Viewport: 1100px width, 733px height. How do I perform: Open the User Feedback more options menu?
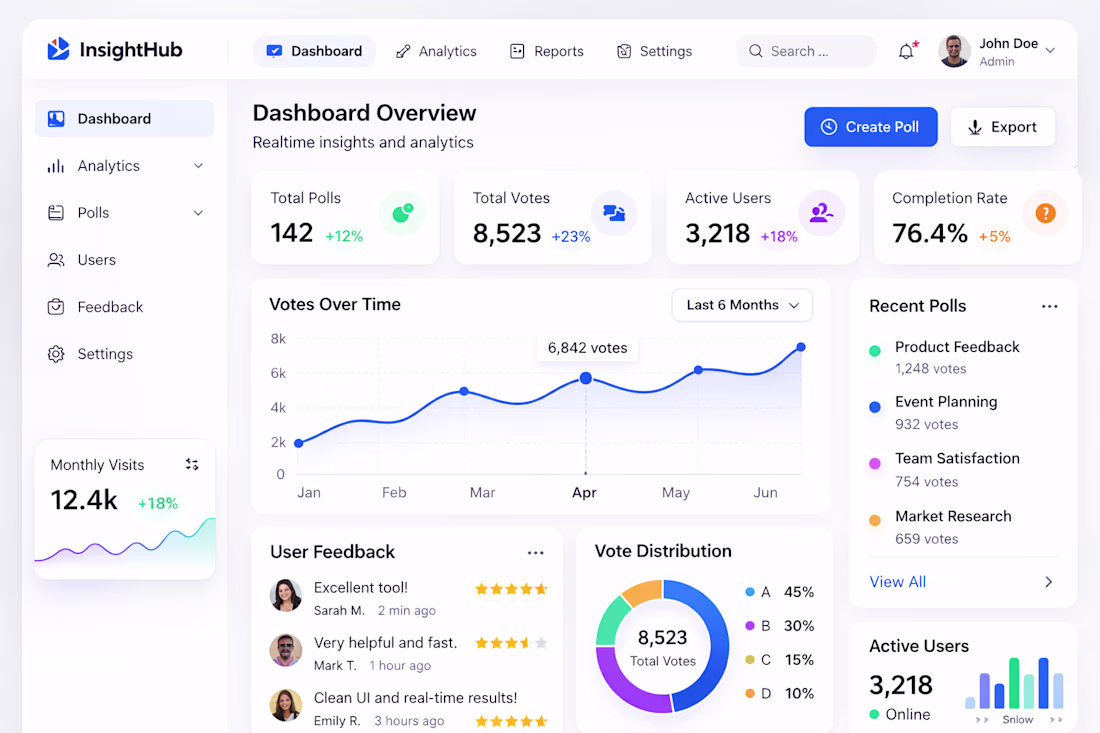pyautogui.click(x=535, y=553)
